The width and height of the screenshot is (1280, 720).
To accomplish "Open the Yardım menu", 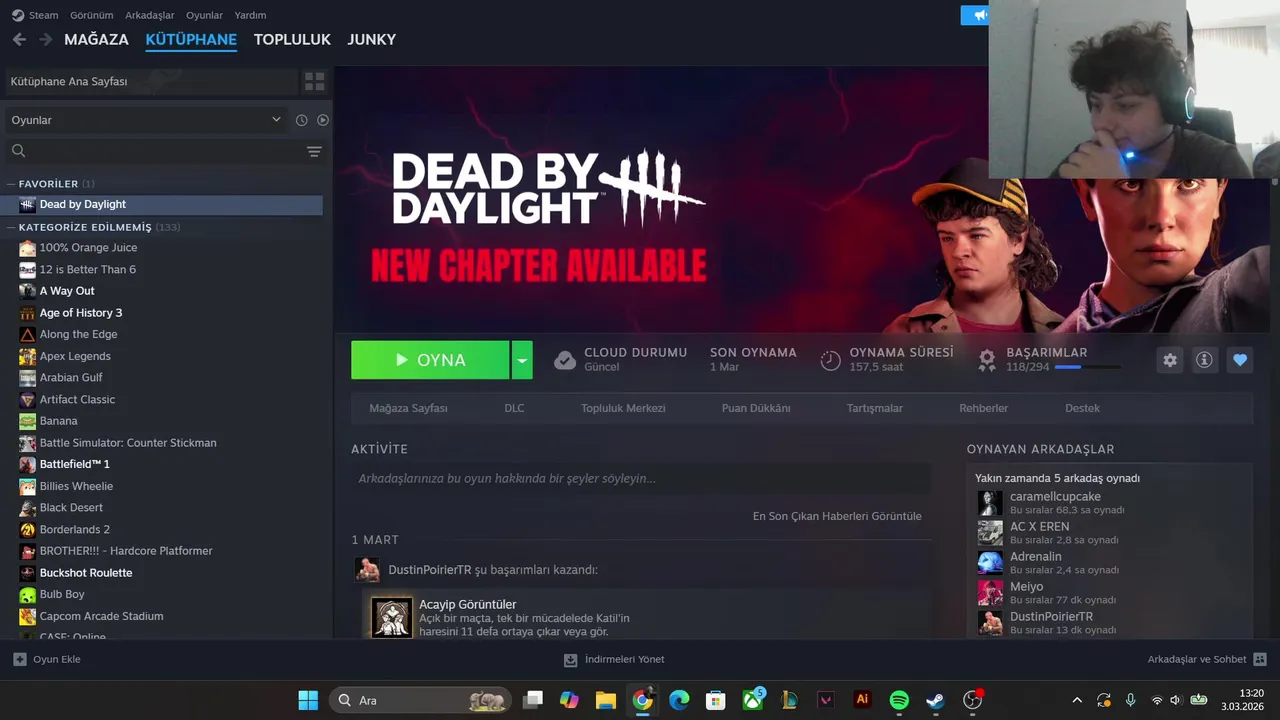I will coord(250,15).
